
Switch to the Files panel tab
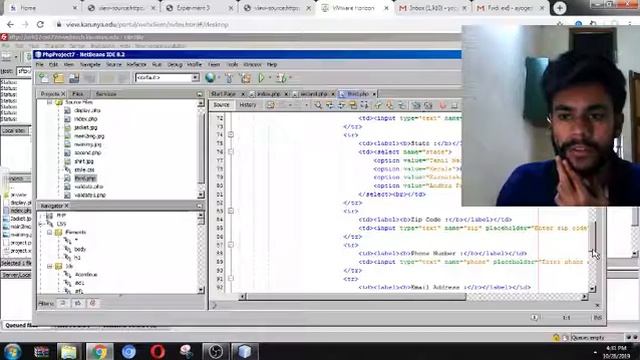coord(78,94)
